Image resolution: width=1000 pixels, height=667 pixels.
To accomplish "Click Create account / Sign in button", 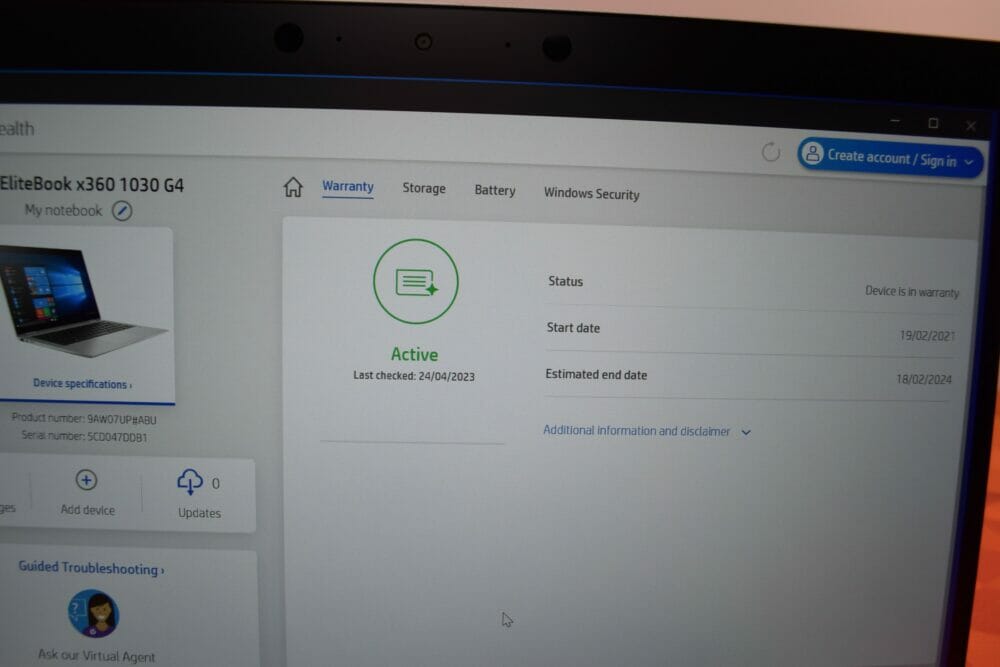I will pos(890,158).
